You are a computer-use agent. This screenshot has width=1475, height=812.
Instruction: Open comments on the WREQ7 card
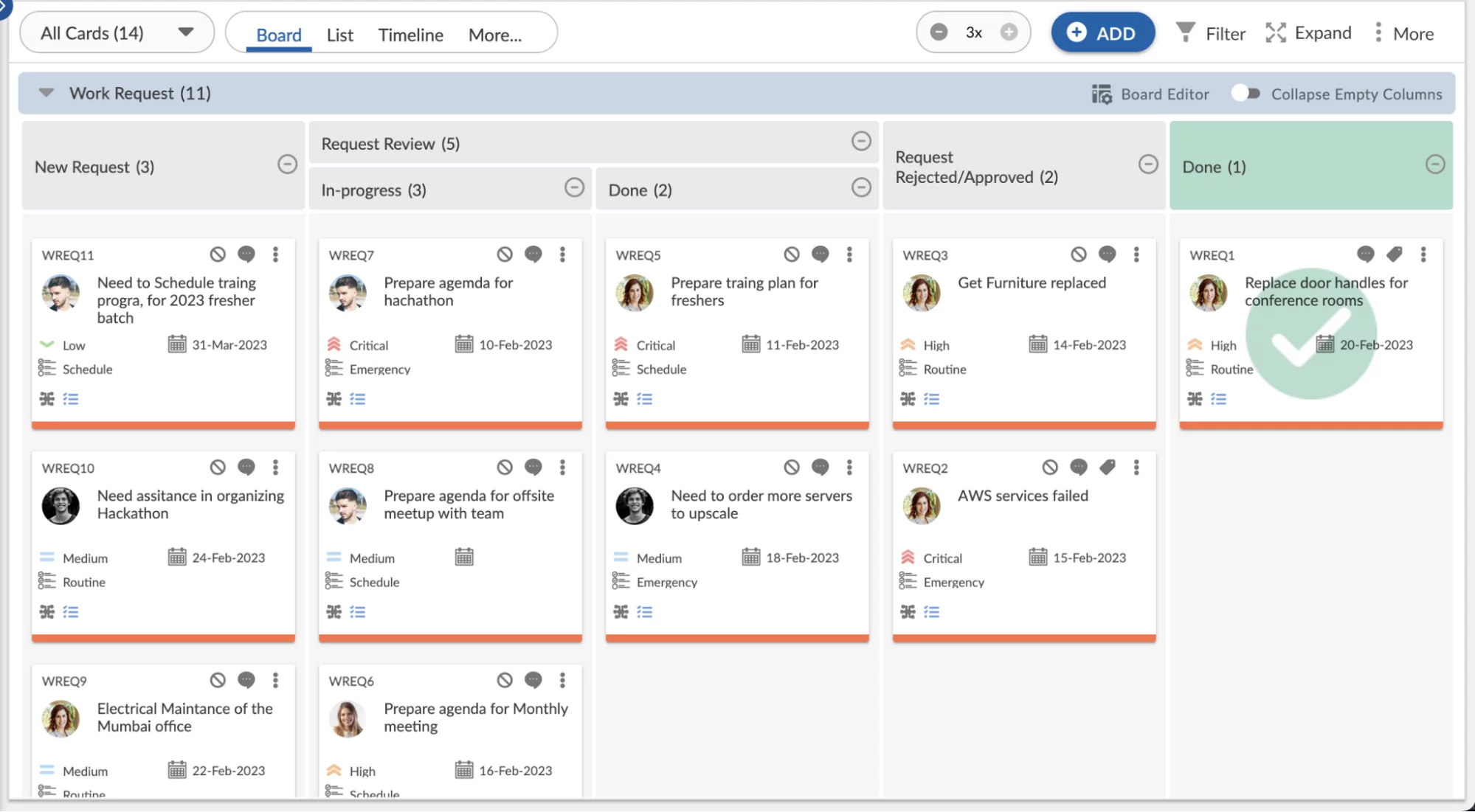click(533, 254)
